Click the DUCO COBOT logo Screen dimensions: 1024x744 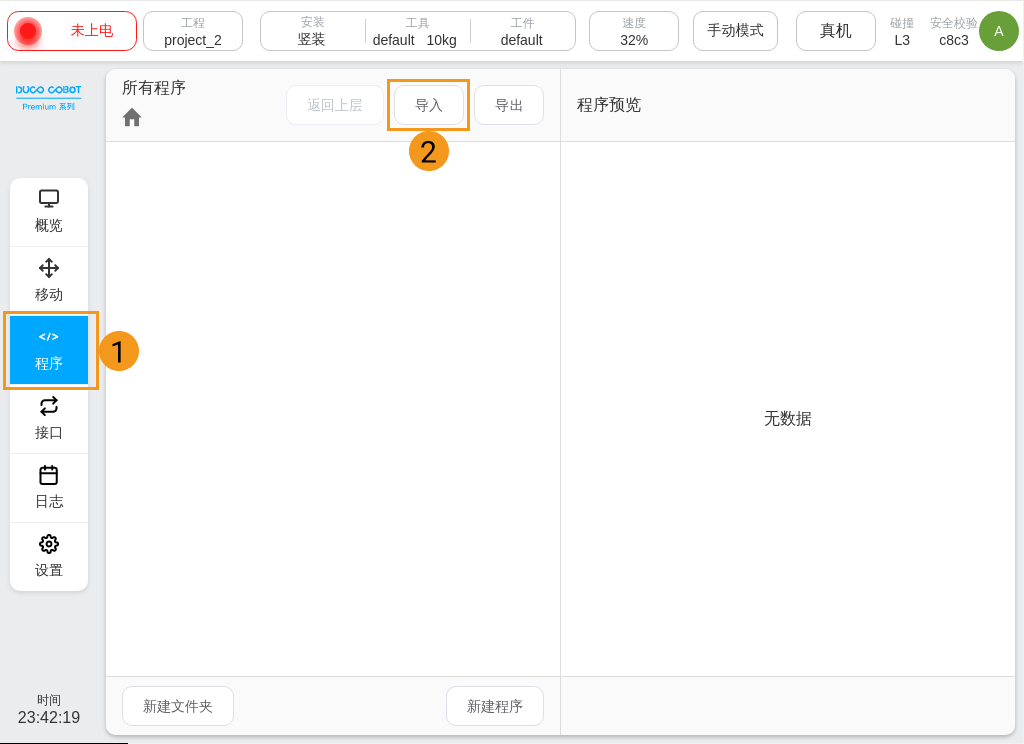coord(49,96)
